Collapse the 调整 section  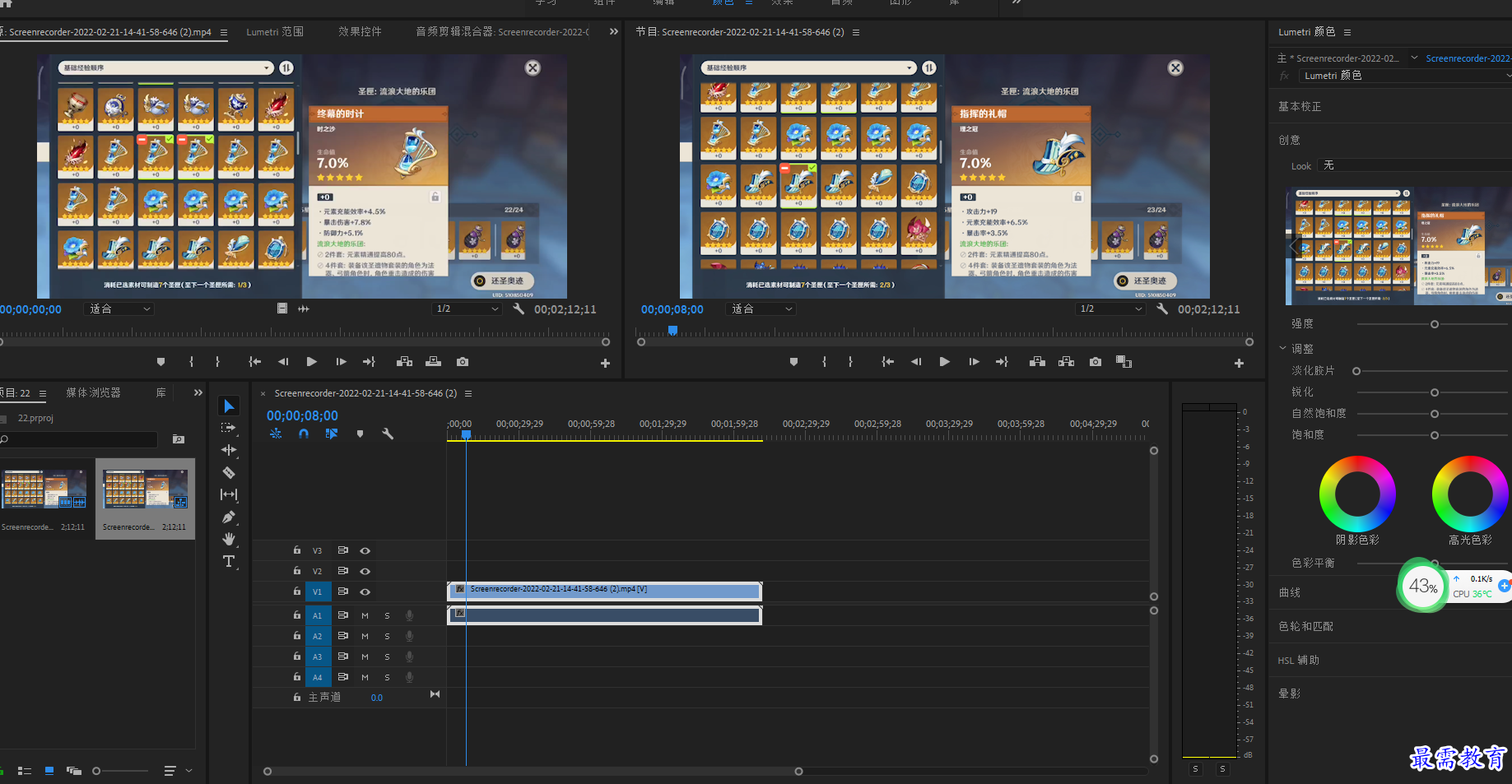point(1282,349)
